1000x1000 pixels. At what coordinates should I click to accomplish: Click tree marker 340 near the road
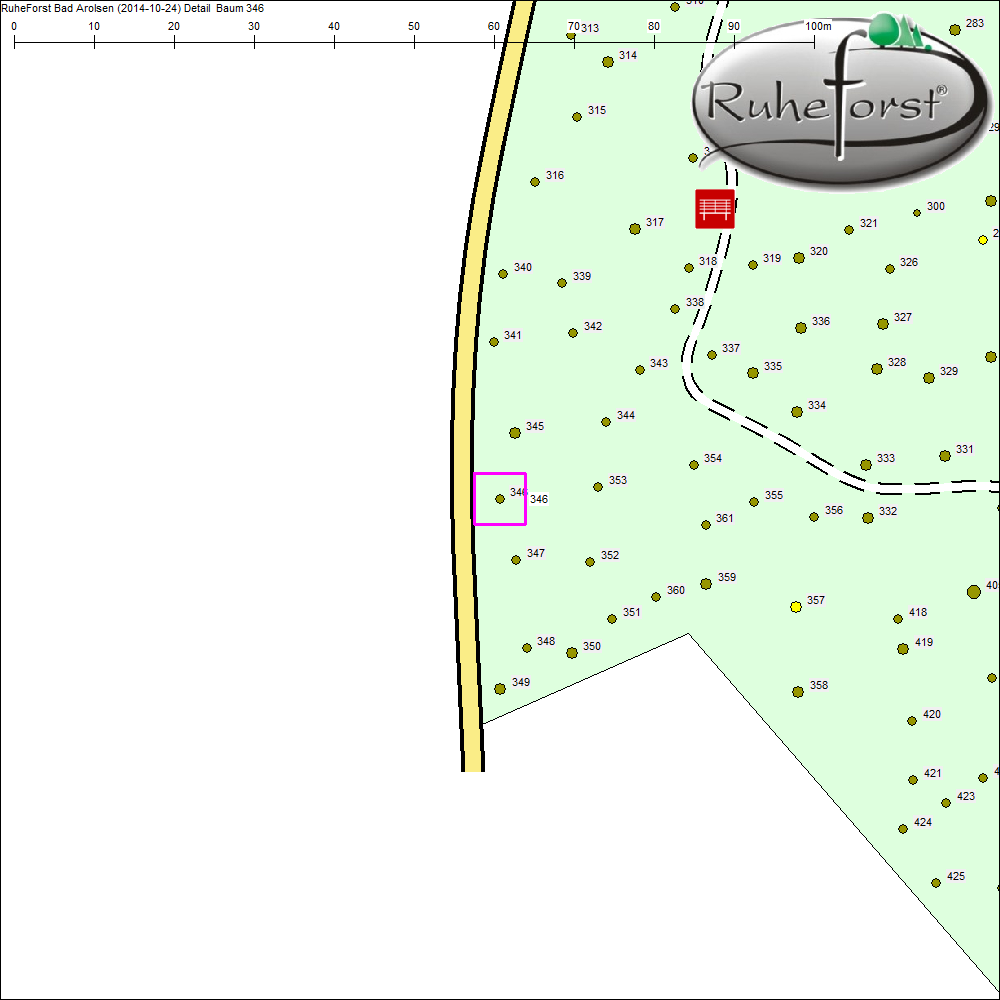pyautogui.click(x=503, y=274)
